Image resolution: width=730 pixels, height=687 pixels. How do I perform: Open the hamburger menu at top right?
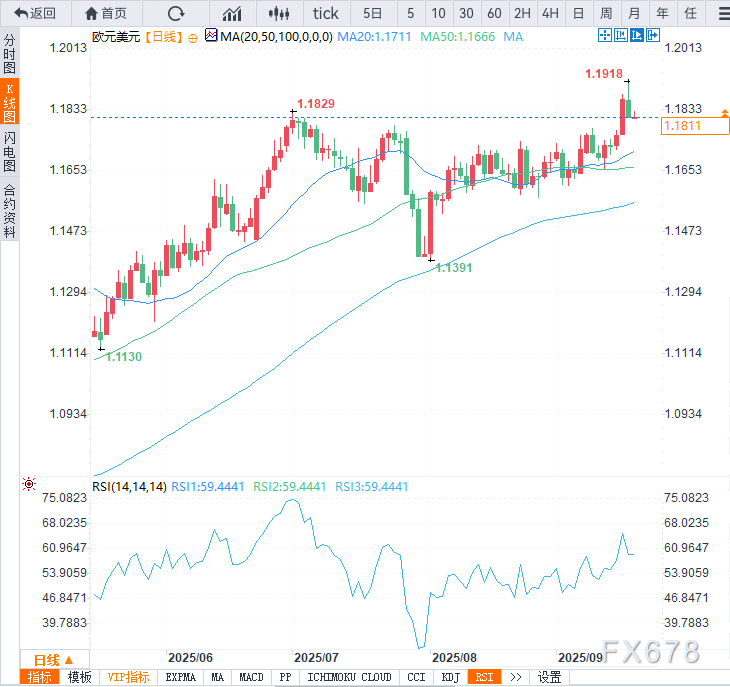718,13
